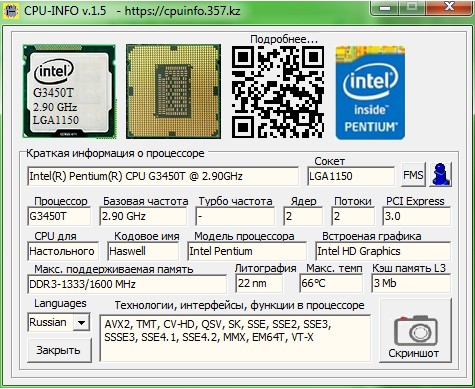
Task: Click the Скриншот label on the button
Action: (413, 353)
